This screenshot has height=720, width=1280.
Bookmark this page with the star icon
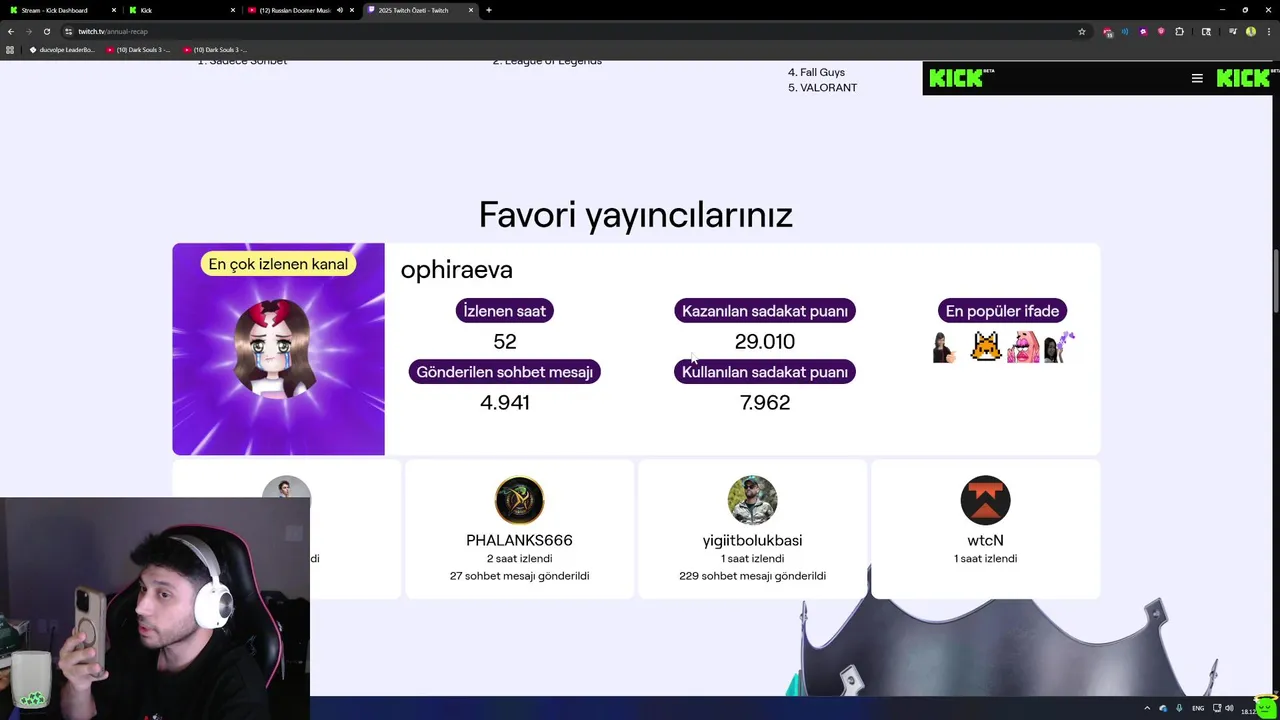point(1082,31)
